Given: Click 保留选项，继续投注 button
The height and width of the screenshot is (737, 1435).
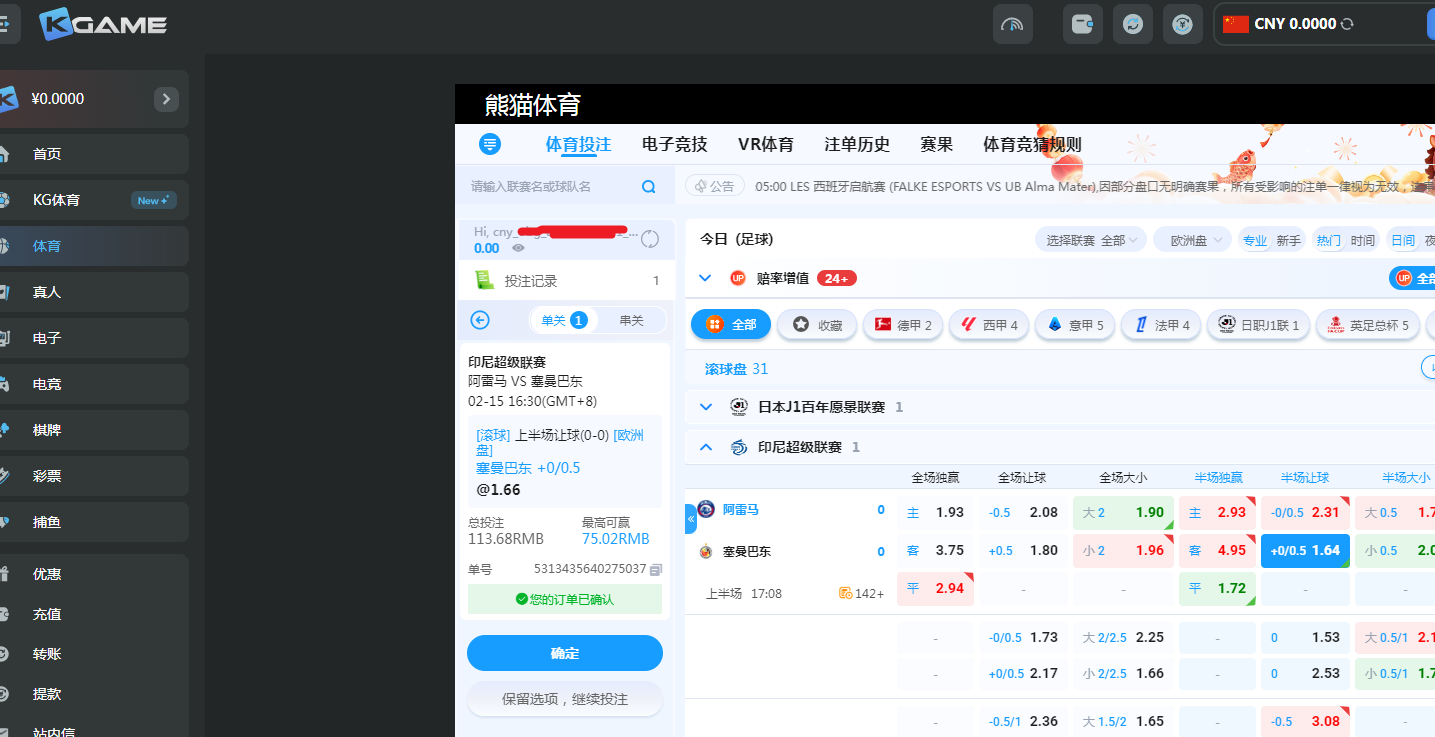Looking at the screenshot, I should pyautogui.click(x=564, y=699).
